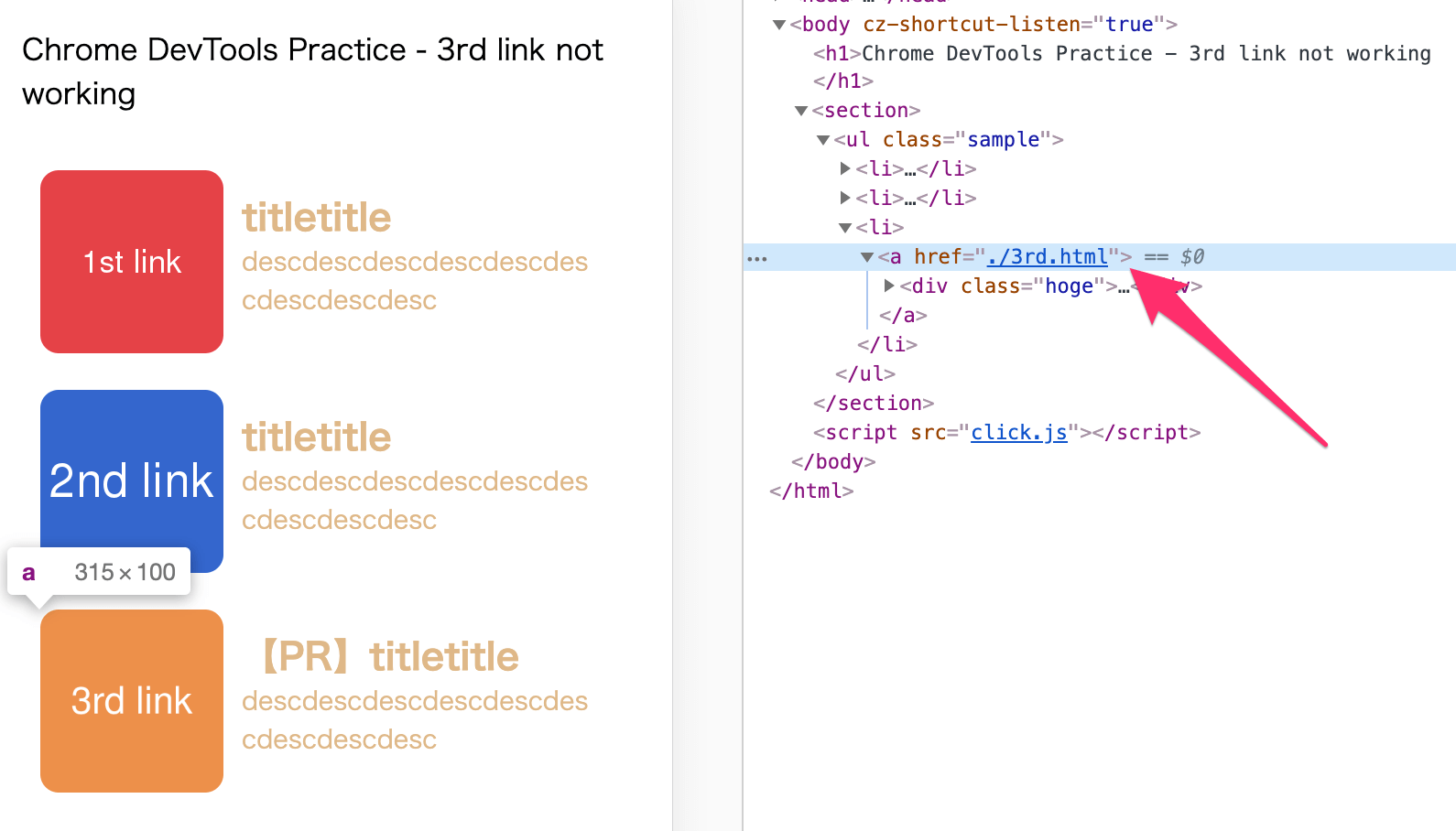
Task: Expand the div class hoge node
Action: click(x=889, y=286)
